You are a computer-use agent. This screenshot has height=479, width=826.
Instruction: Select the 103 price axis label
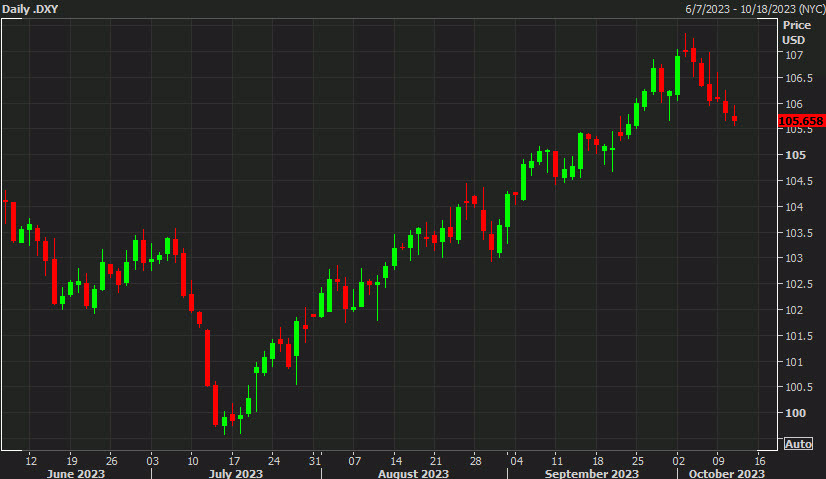tap(794, 258)
